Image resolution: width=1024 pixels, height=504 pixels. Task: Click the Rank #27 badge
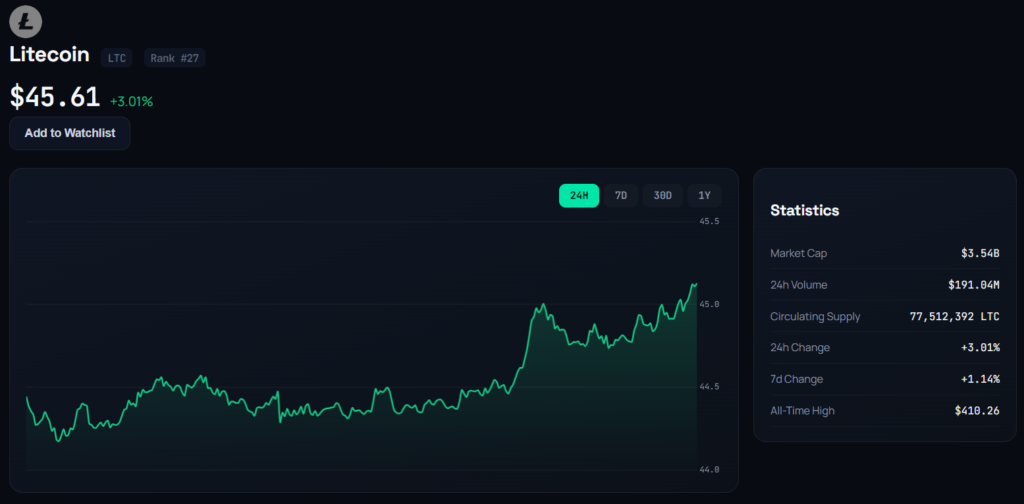174,57
